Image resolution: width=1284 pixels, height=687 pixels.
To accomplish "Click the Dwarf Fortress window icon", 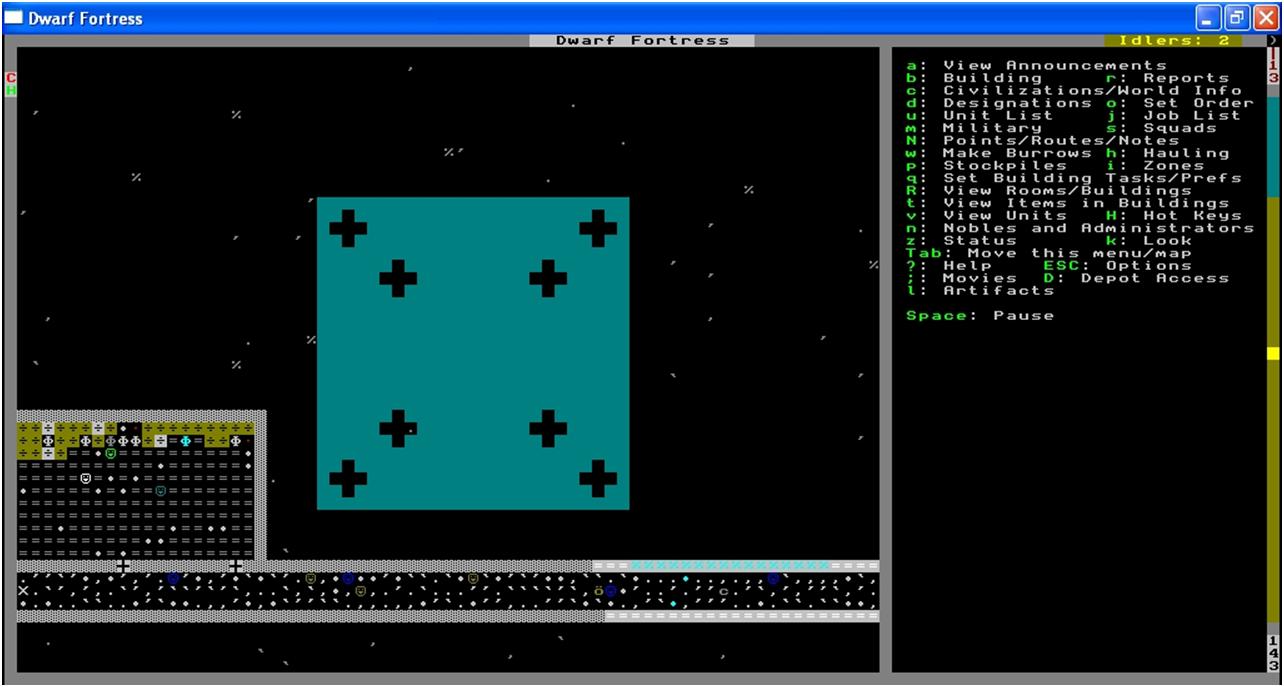I will (14, 18).
